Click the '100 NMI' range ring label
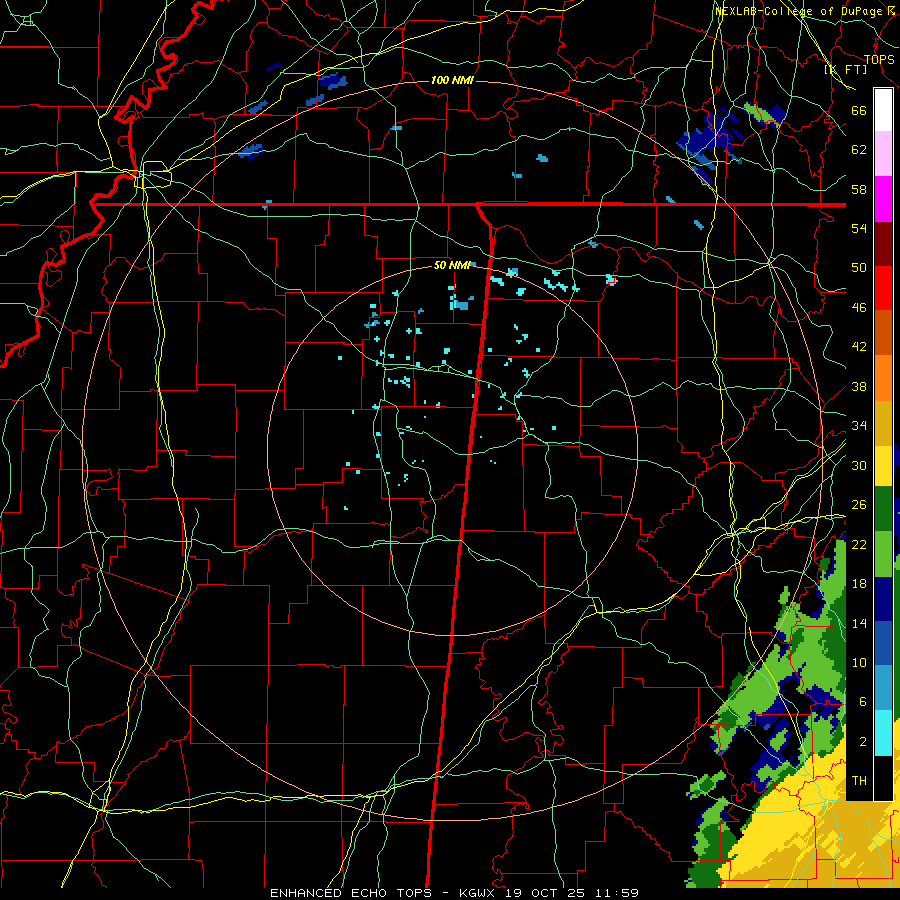900x900 pixels. point(452,80)
